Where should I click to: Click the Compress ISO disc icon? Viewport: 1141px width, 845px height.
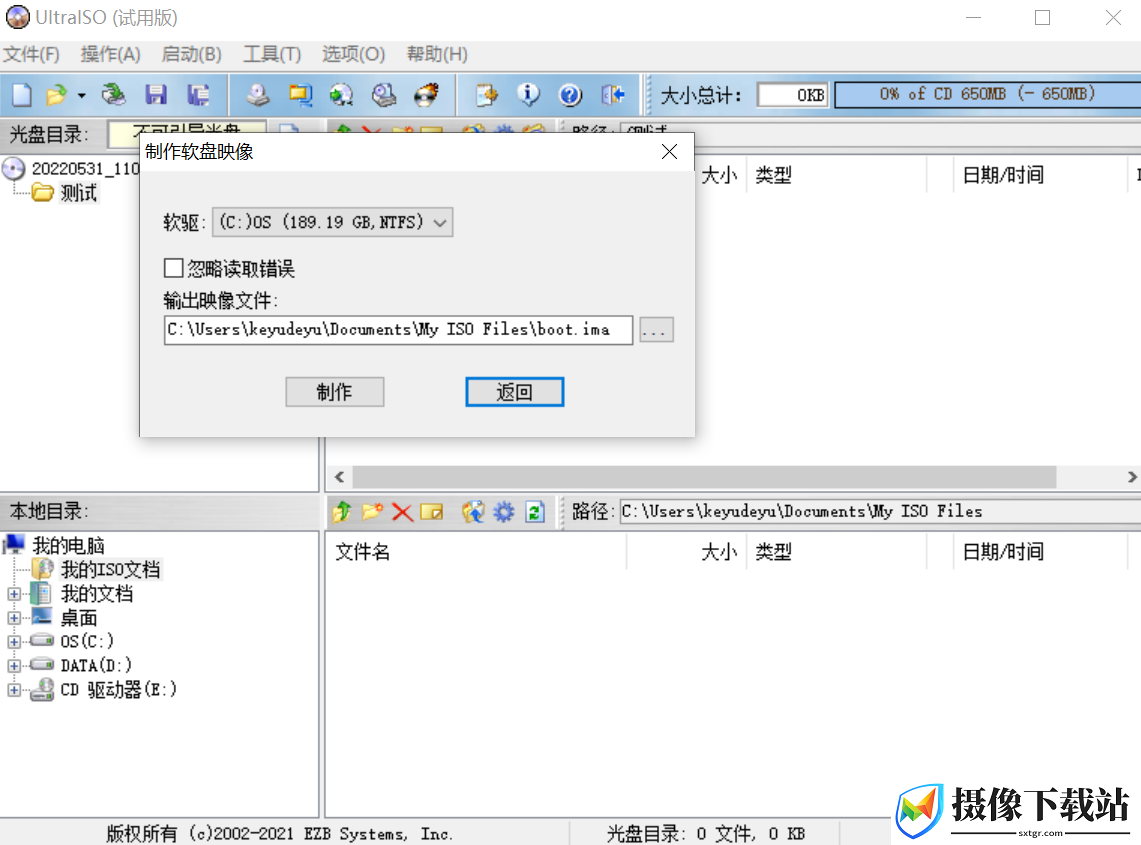[x=341, y=95]
